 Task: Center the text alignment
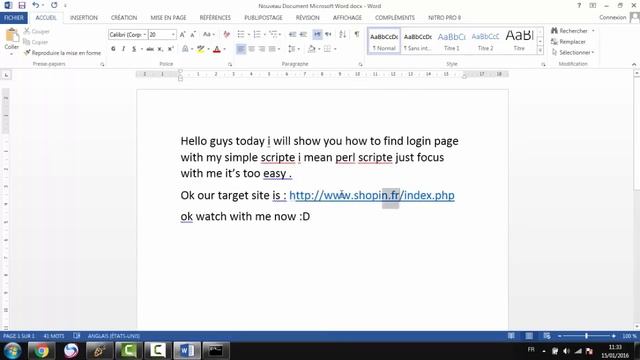point(251,49)
